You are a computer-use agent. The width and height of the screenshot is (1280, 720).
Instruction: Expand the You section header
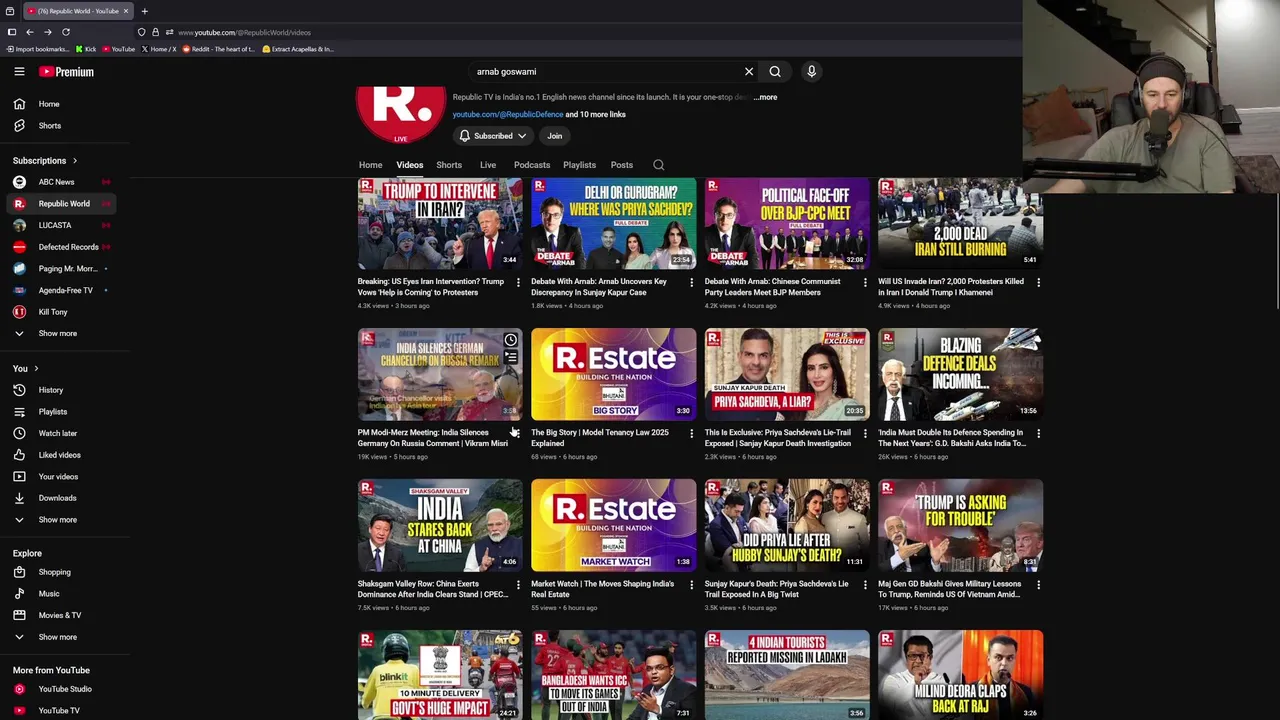coord(26,368)
